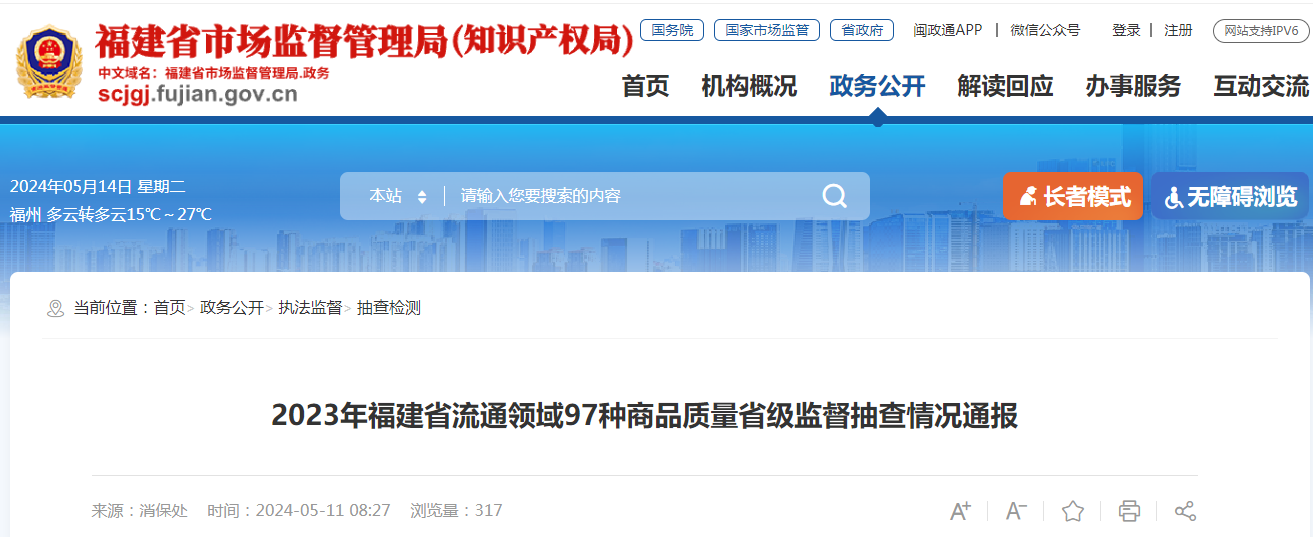Click the location pin breadcrumb icon

pos(55,308)
